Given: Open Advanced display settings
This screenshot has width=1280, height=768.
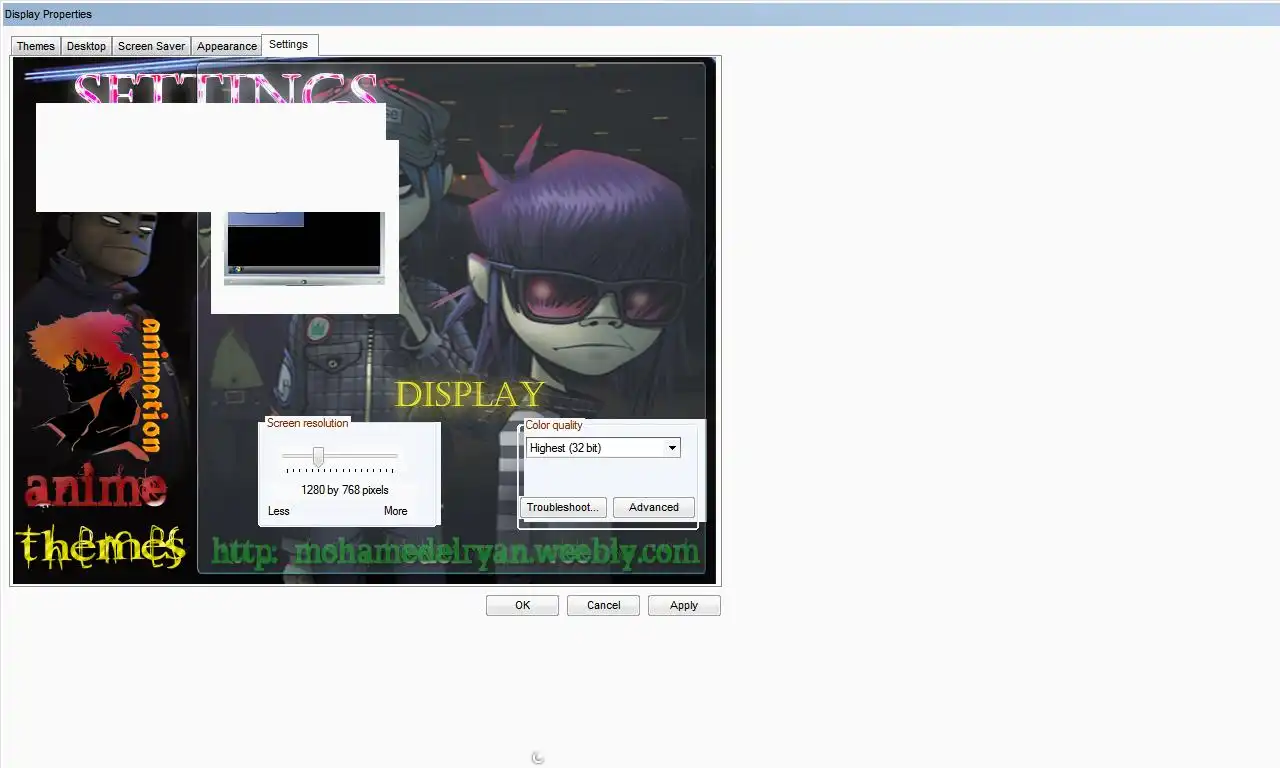Looking at the screenshot, I should [654, 507].
